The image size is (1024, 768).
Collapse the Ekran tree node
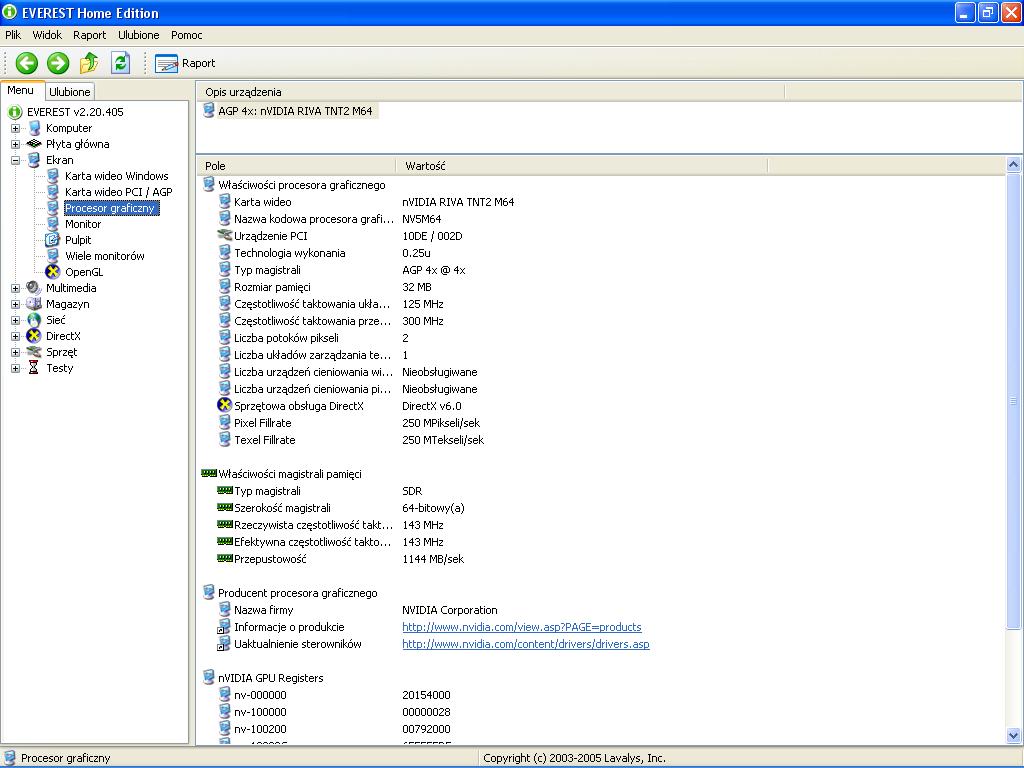(x=16, y=160)
